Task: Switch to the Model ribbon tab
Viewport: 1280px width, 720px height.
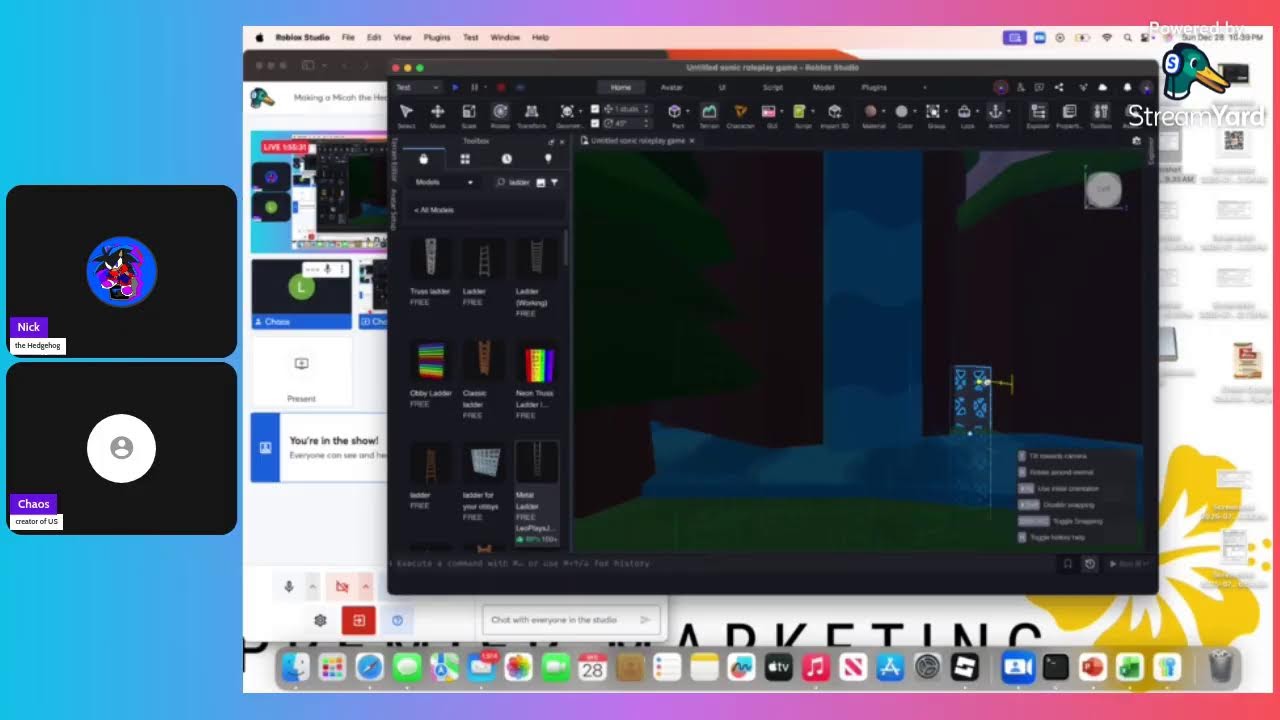Action: (823, 87)
